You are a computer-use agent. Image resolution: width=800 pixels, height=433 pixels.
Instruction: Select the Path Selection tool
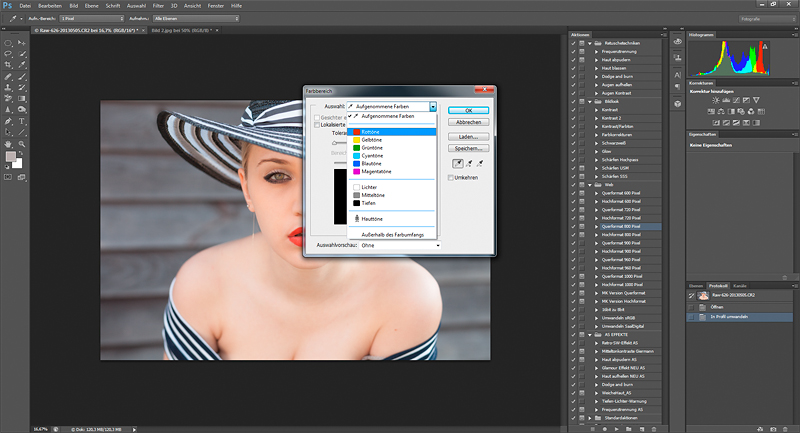[x=8, y=133]
